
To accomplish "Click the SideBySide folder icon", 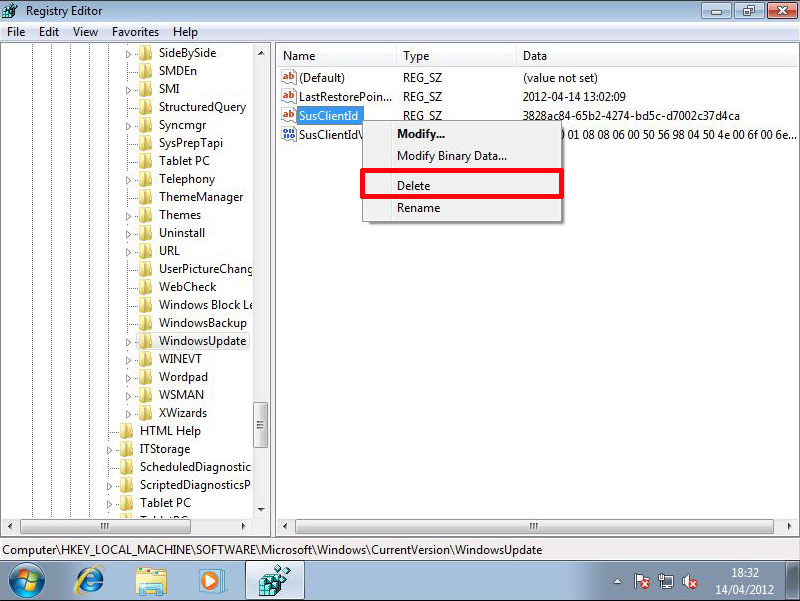I will (146, 53).
